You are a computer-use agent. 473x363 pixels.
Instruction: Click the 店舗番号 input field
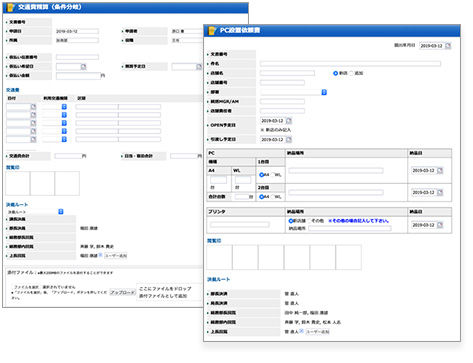click(x=282, y=82)
